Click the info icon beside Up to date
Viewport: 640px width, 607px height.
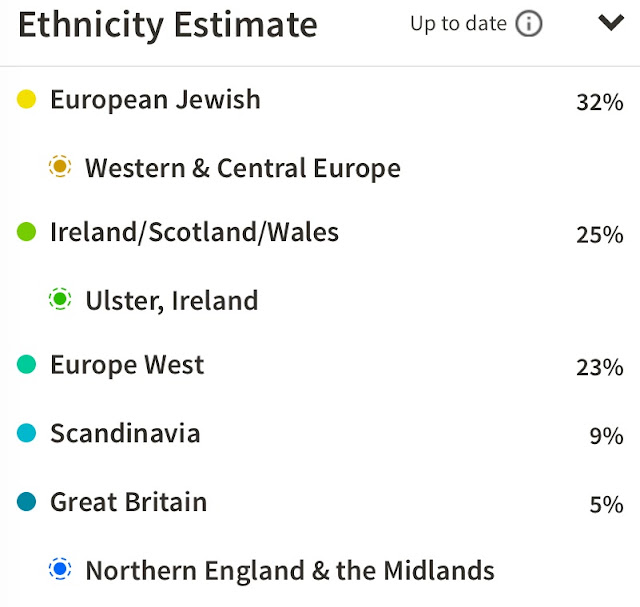(529, 24)
